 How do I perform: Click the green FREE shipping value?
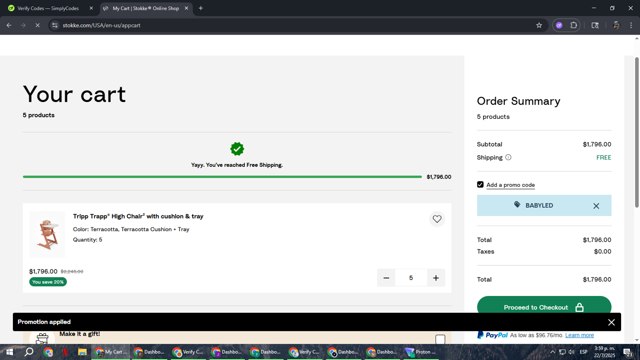click(603, 158)
